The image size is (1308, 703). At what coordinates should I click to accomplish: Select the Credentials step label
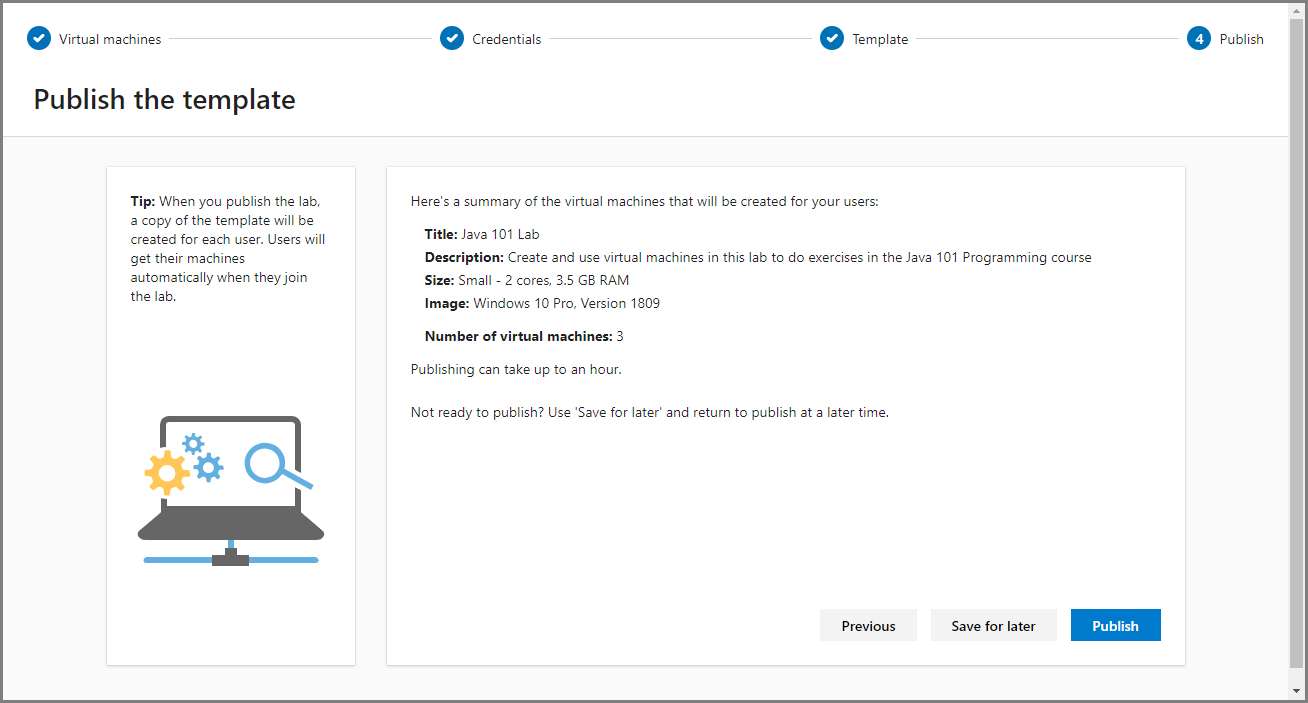point(507,39)
